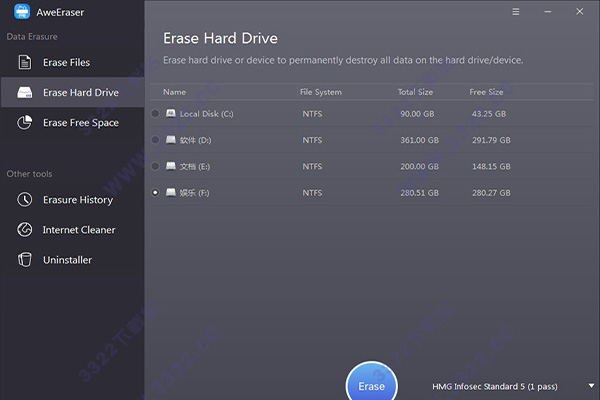600x400 pixels.
Task: Click the 文档 (E:) drive icon
Action: tap(171, 166)
